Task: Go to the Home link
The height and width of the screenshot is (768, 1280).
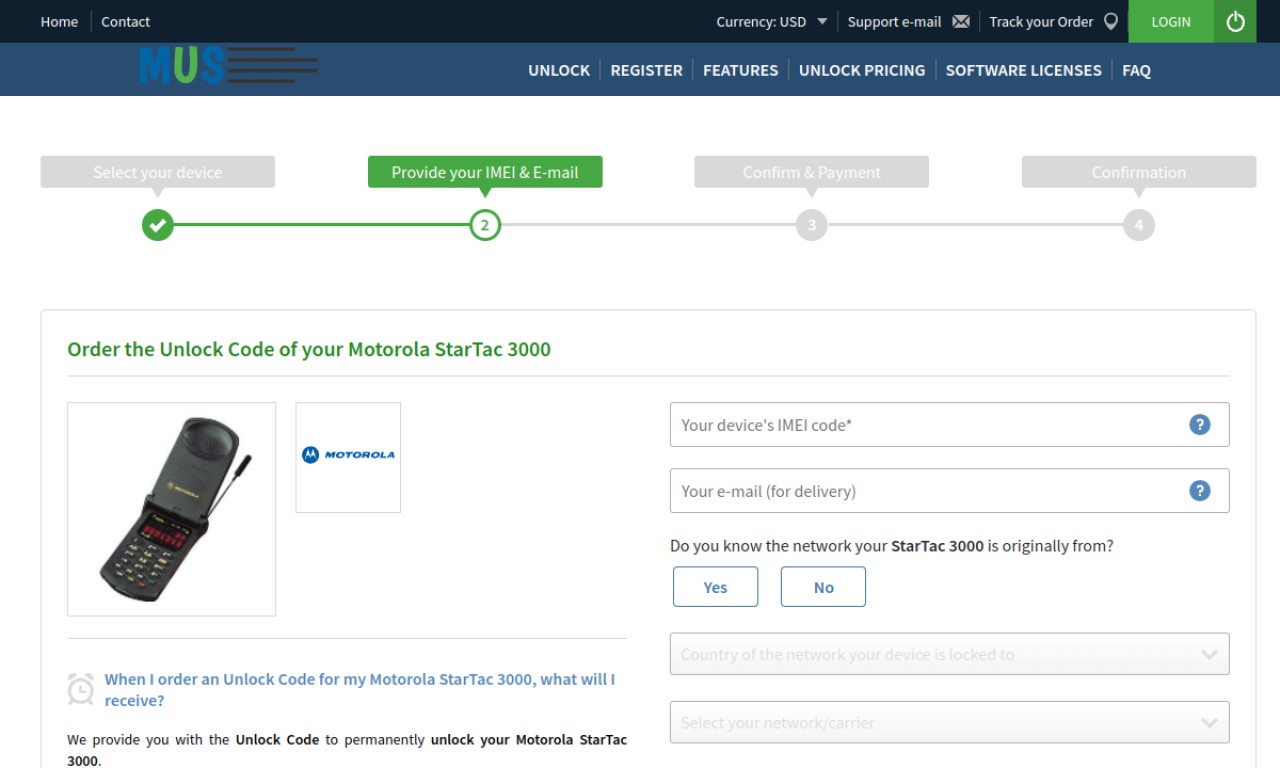Action: click(59, 22)
